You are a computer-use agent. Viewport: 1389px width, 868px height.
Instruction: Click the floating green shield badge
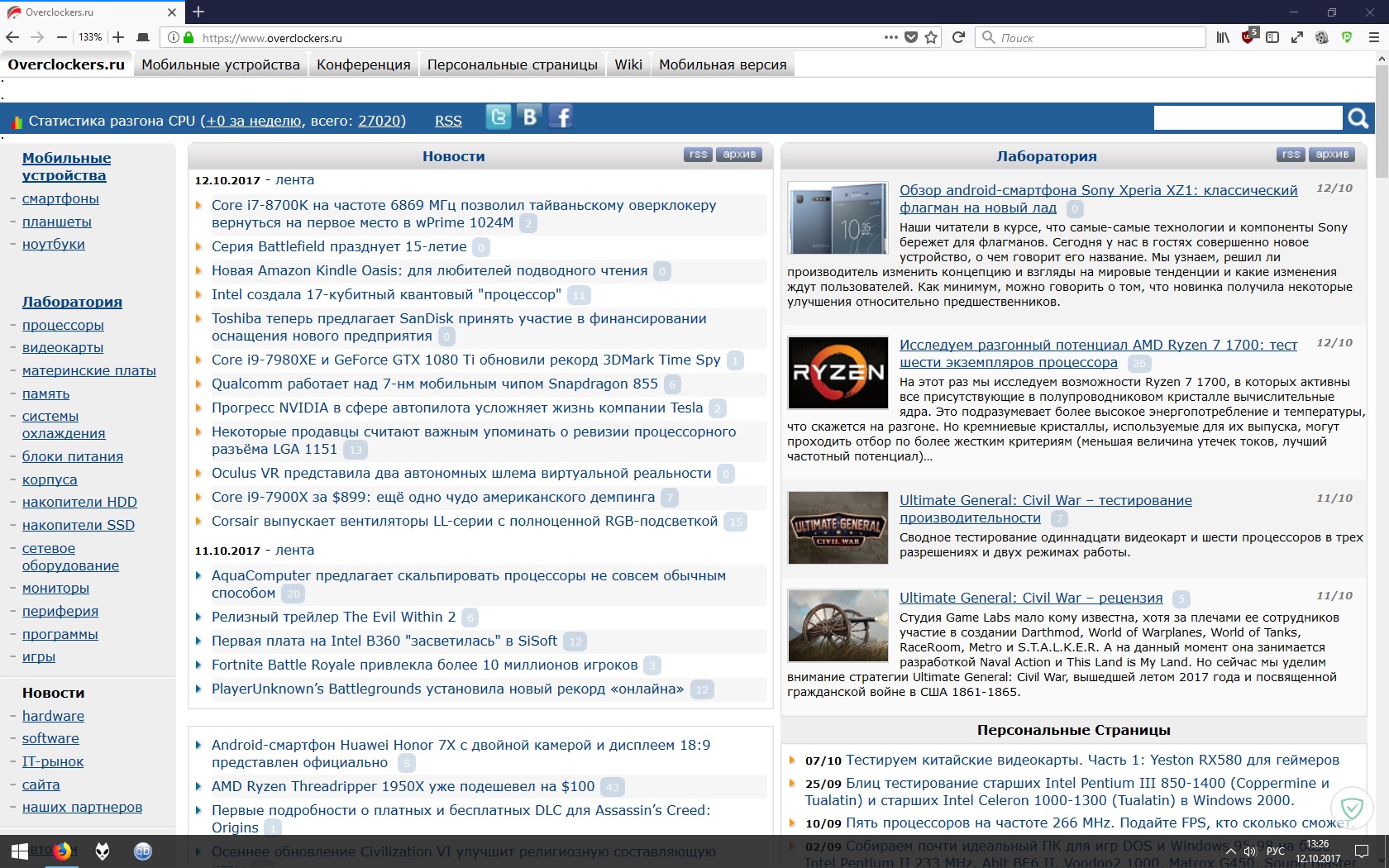click(x=1352, y=808)
